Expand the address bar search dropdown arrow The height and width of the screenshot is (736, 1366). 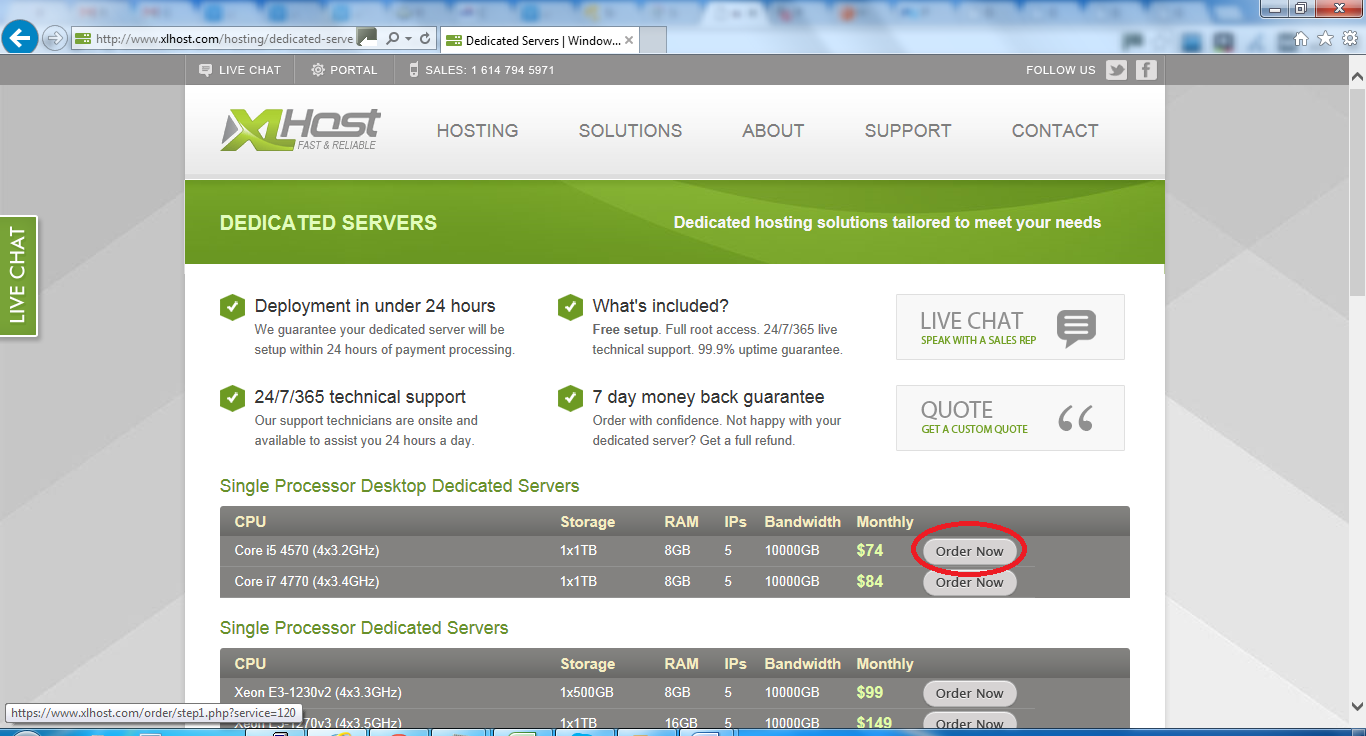tap(408, 39)
